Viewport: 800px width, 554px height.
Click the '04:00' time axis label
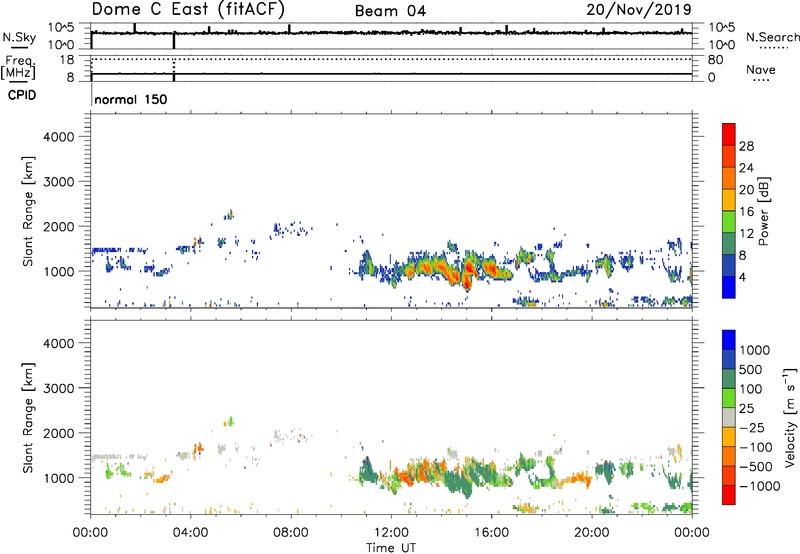point(190,533)
